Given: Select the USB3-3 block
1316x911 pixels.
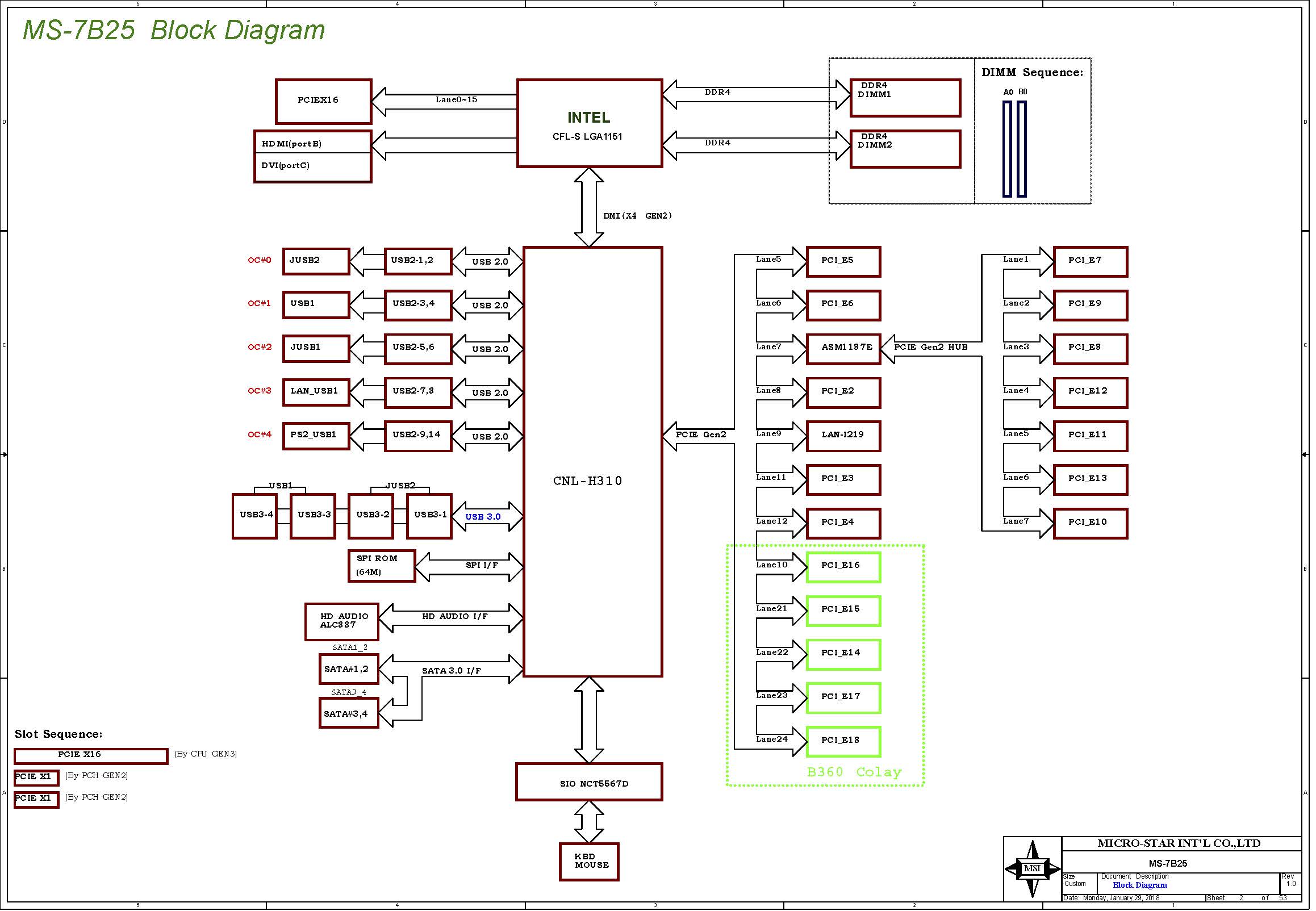Looking at the screenshot, I should [x=313, y=516].
